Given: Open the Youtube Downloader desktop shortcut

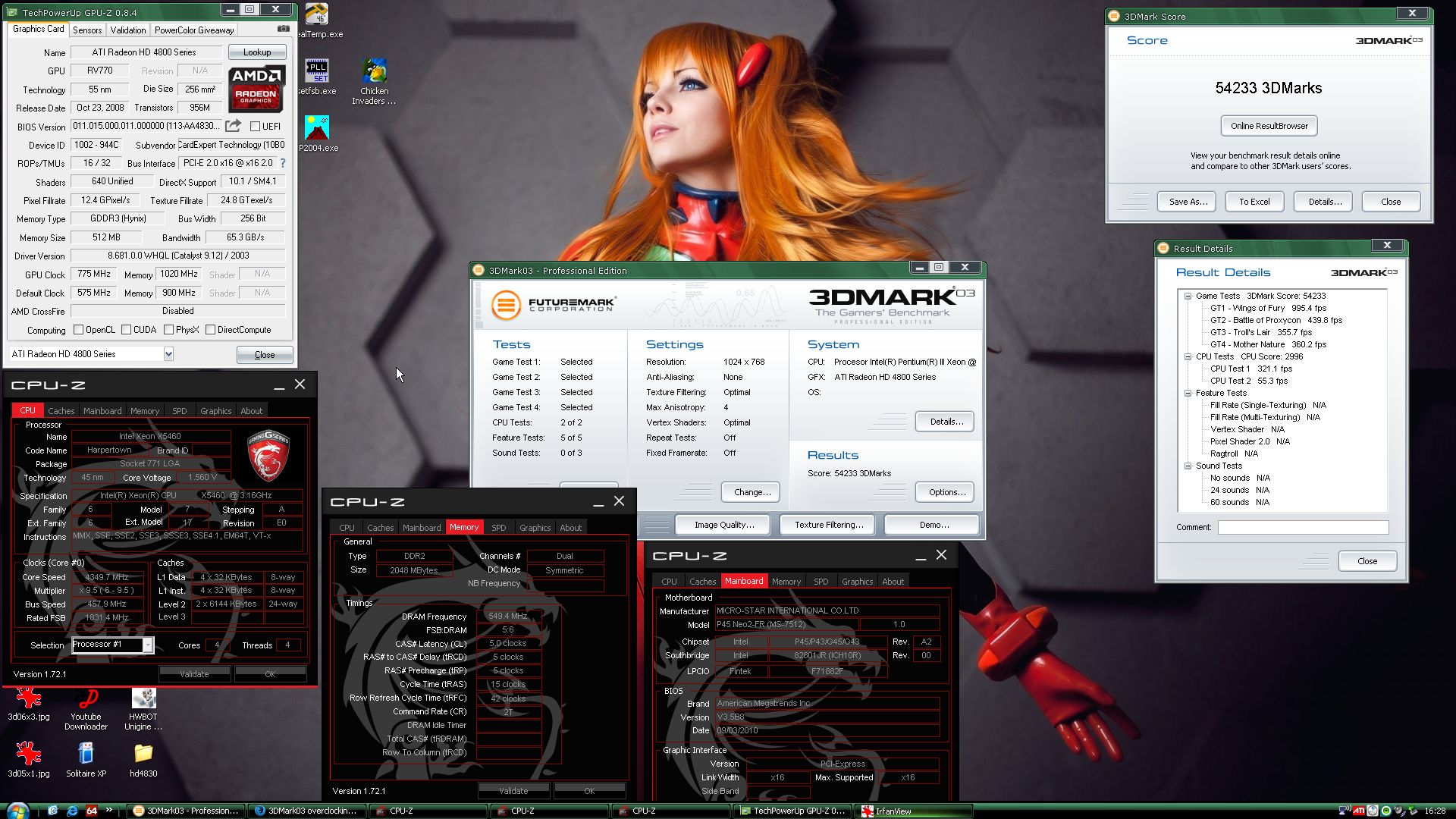Looking at the screenshot, I should [x=86, y=708].
